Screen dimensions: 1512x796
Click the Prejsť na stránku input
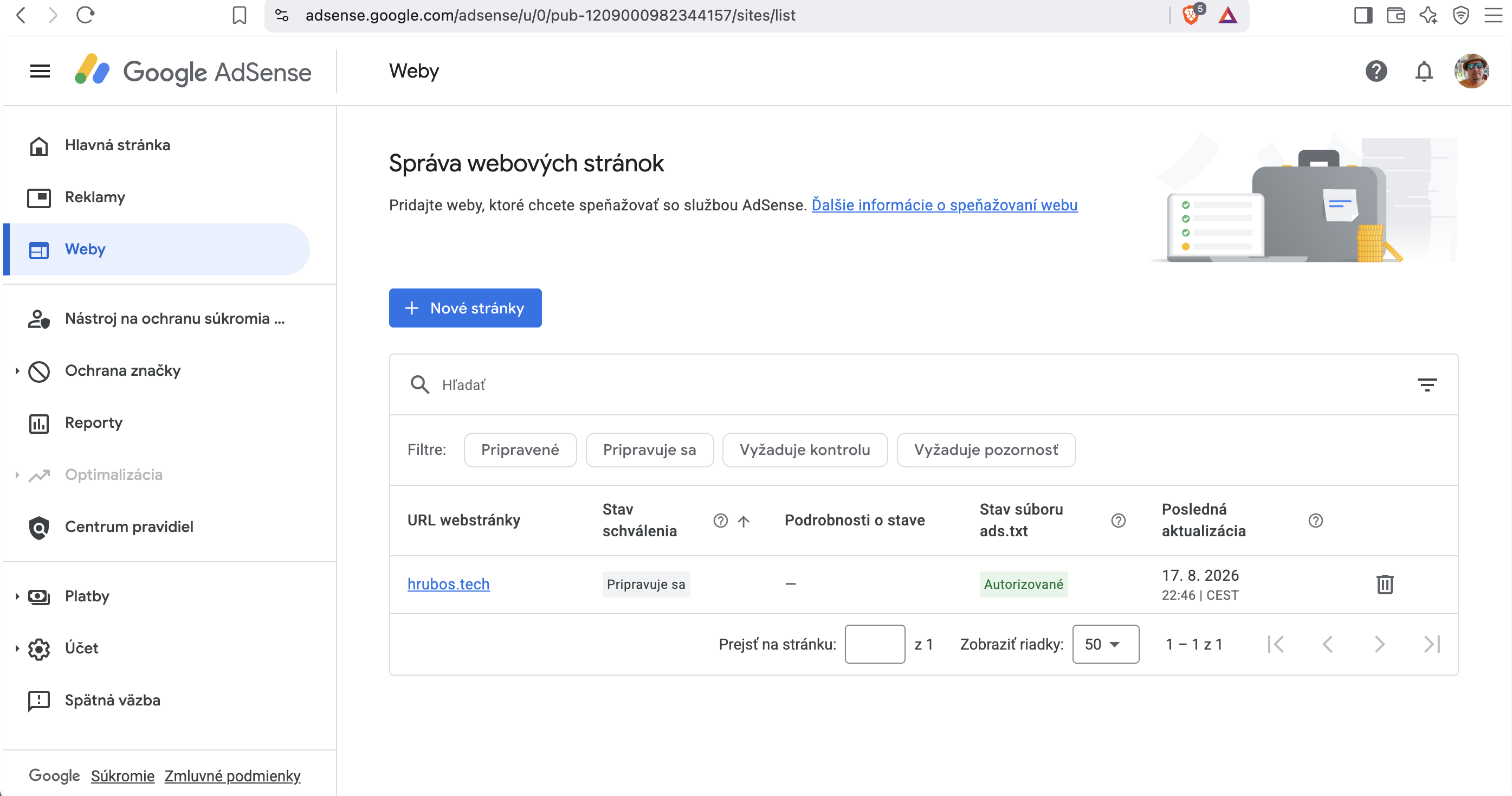pyautogui.click(x=875, y=644)
